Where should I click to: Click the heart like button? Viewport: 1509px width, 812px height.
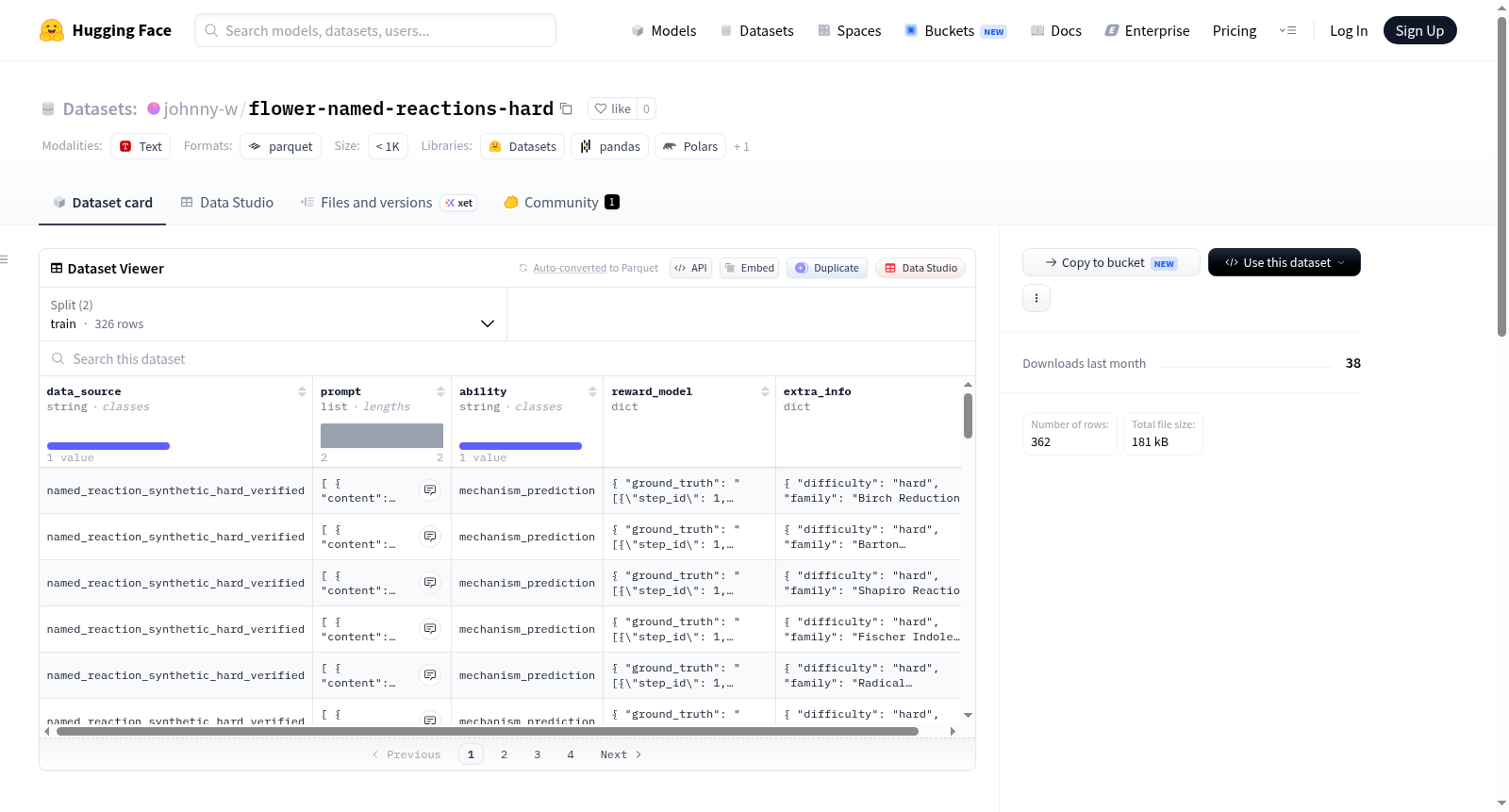[x=612, y=108]
